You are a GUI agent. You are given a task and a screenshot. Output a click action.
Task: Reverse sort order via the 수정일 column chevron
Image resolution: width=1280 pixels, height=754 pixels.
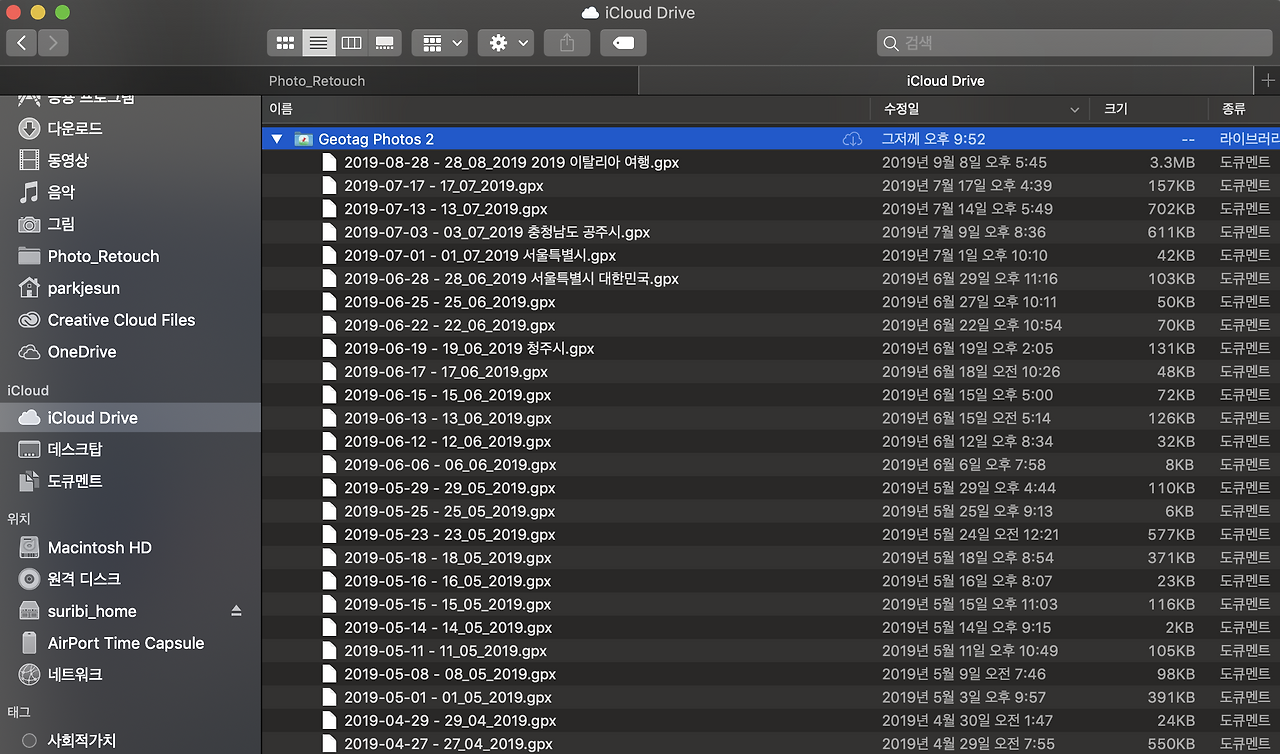[1074, 109]
